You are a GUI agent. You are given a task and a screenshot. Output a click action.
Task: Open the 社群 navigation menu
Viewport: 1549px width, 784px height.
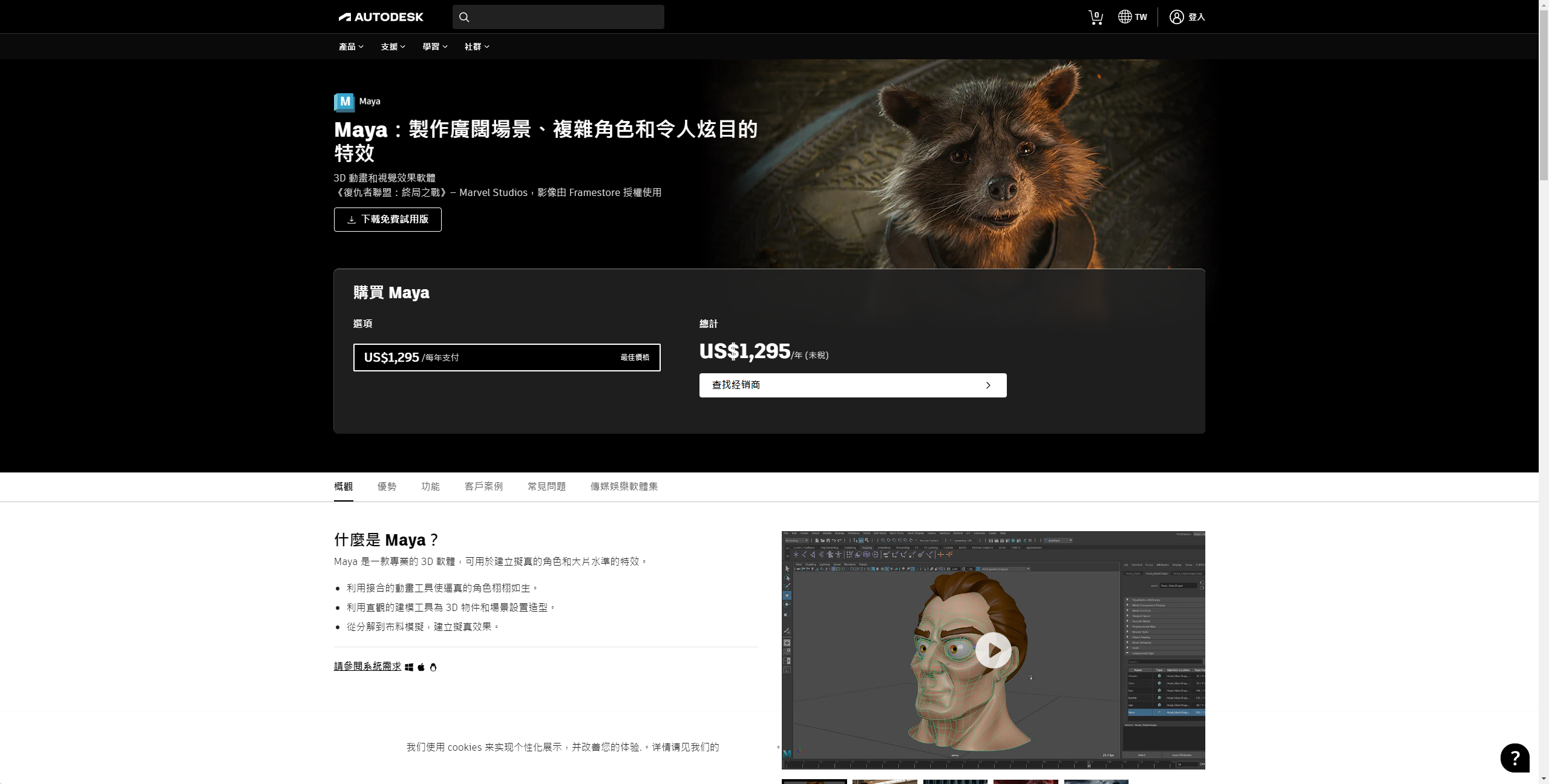point(477,47)
